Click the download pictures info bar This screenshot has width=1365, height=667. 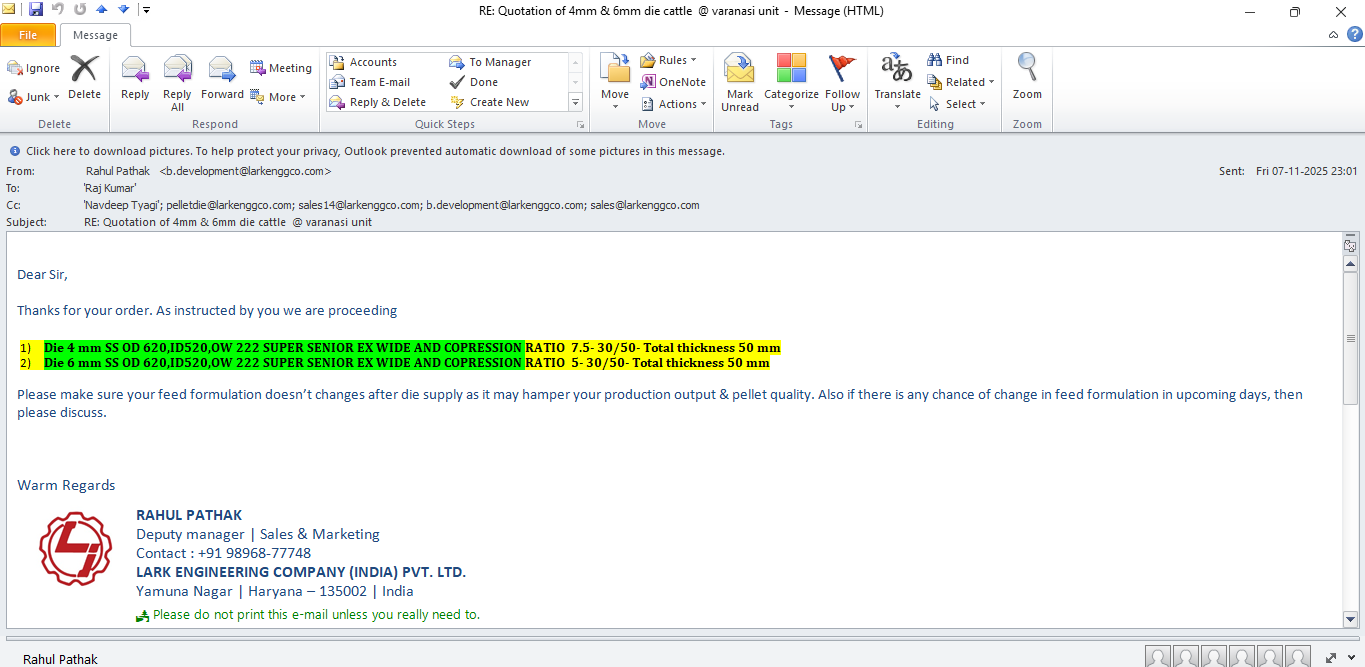375,151
